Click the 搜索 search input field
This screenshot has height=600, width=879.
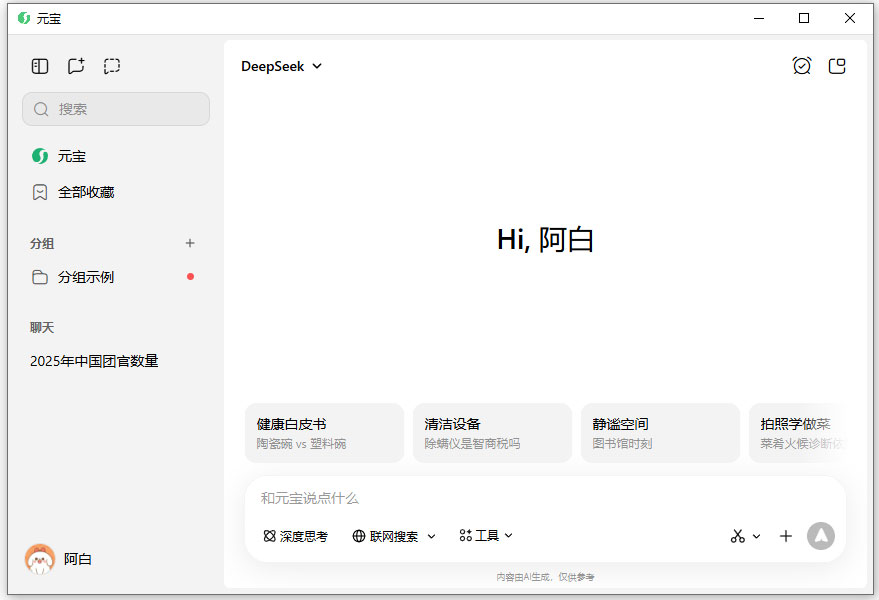(x=115, y=109)
